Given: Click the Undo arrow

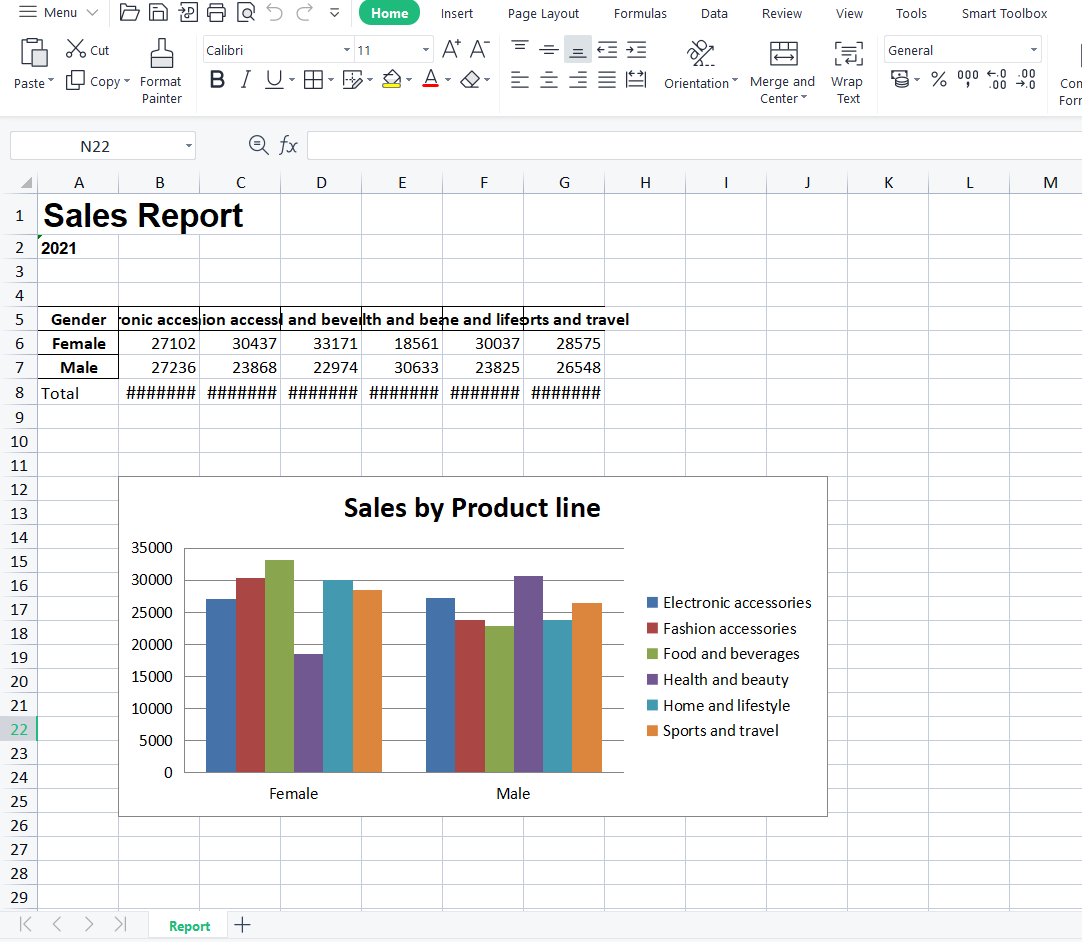Looking at the screenshot, I should [x=275, y=12].
